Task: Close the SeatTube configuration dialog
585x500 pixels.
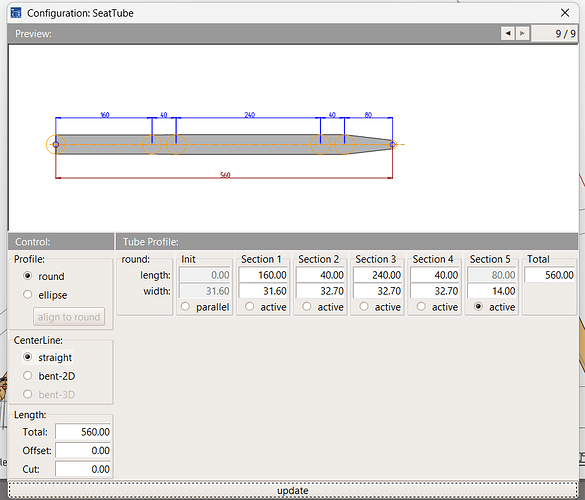Action: [x=565, y=13]
